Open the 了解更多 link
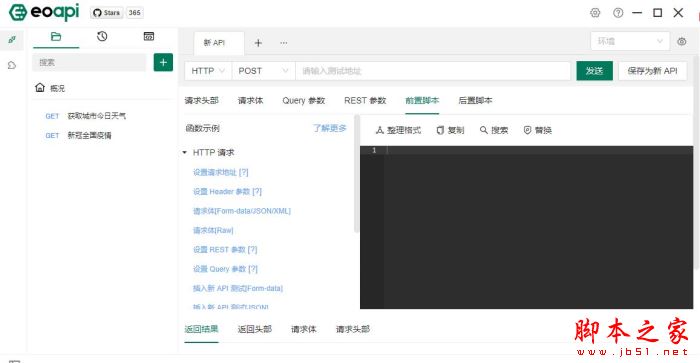This screenshot has width=700, height=363. click(x=329, y=128)
